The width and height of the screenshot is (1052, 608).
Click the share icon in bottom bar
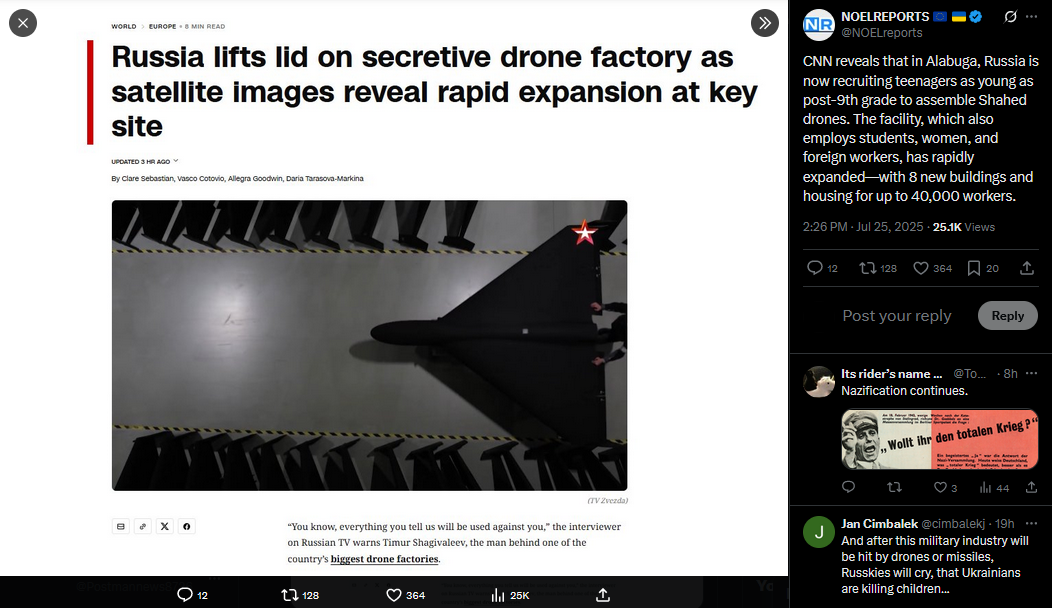click(x=602, y=595)
